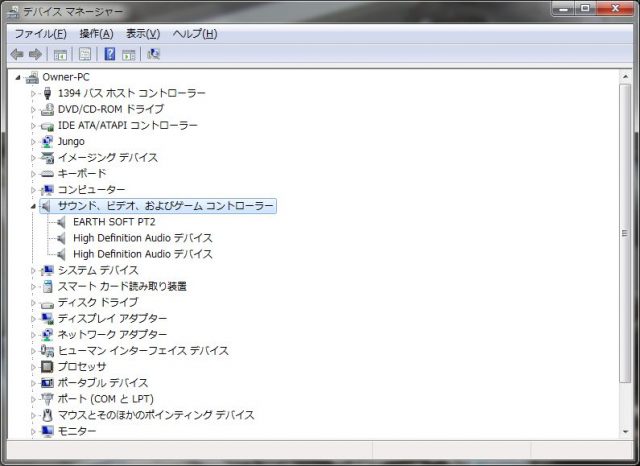Maximize the デバイス マネージャー window

586,8
